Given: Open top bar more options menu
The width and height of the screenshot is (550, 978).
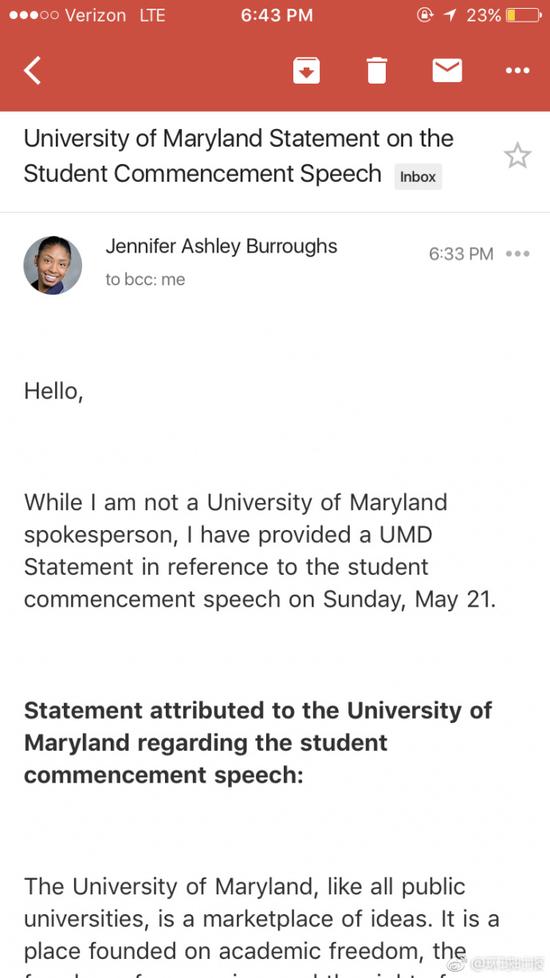Looking at the screenshot, I should pyautogui.click(x=518, y=70).
